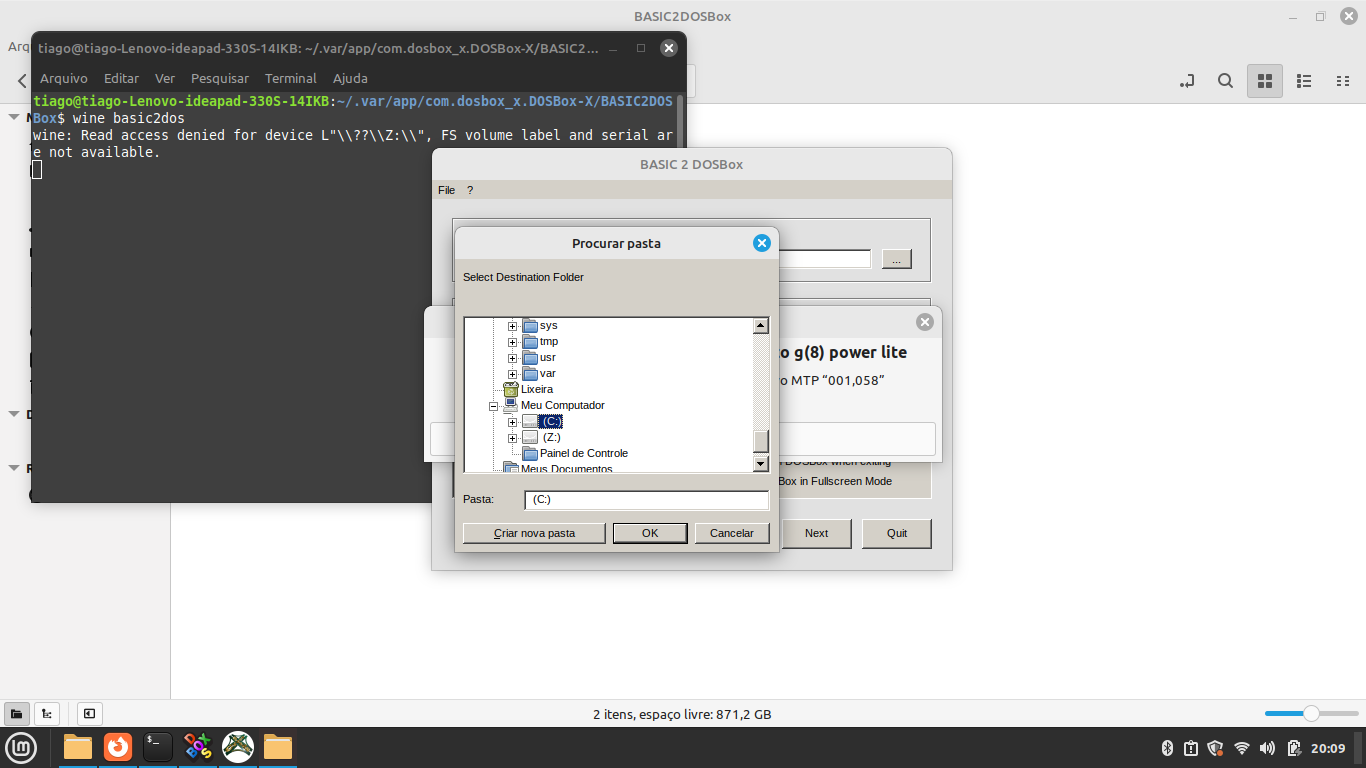Viewport: 1366px width, 768px height.
Task: Open second folder icon in taskbar
Action: pos(278,747)
